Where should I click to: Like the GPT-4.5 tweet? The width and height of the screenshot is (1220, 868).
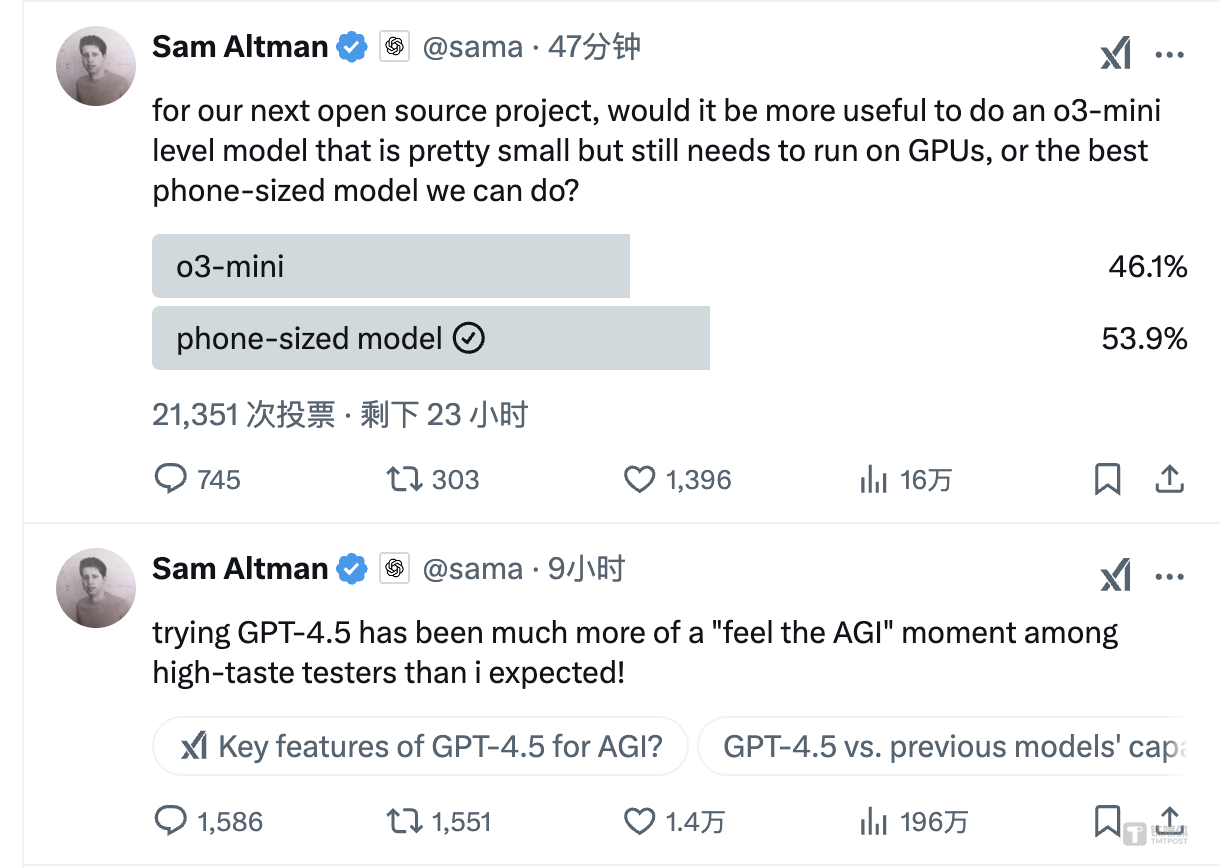(639, 822)
